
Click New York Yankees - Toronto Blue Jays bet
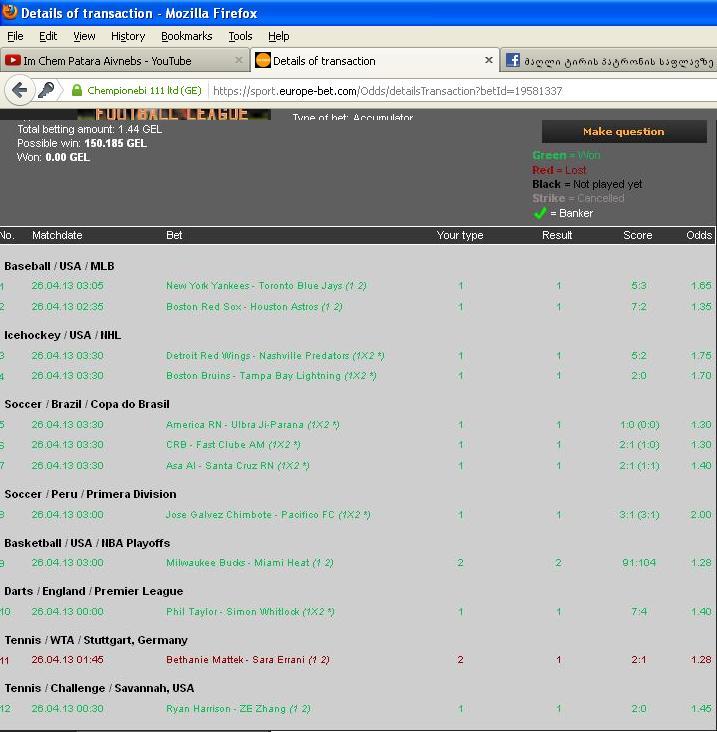pyautogui.click(x=266, y=286)
